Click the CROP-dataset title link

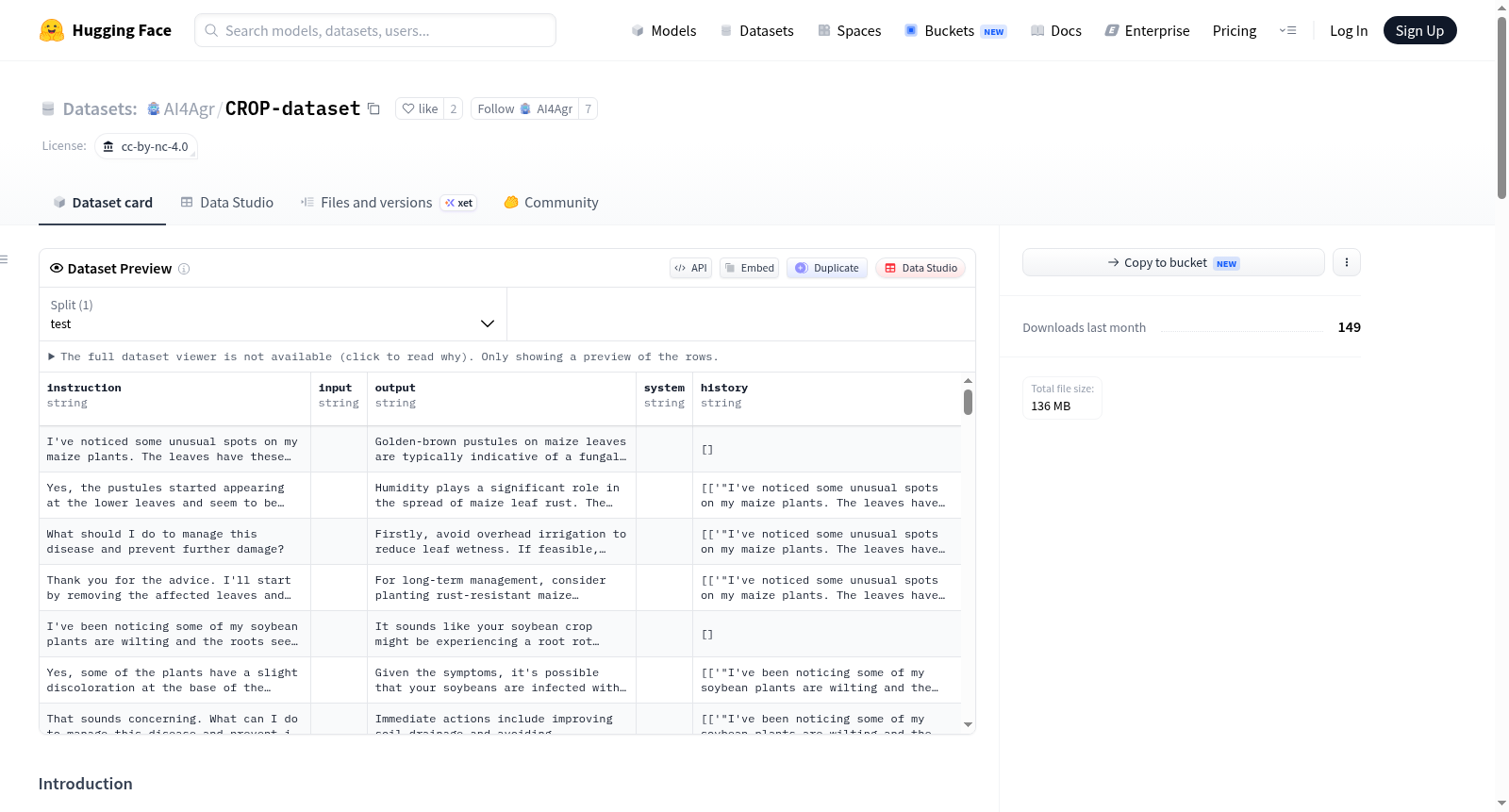[x=292, y=108]
